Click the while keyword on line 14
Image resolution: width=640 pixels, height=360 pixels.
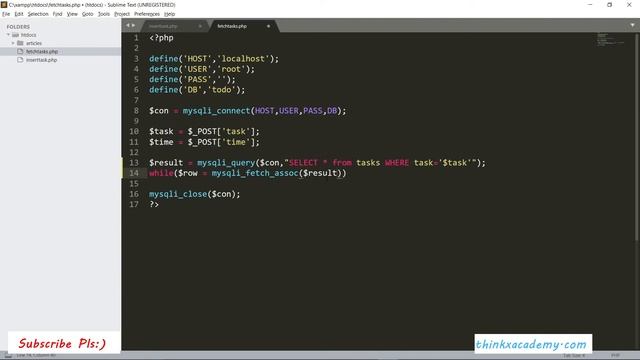pos(161,173)
